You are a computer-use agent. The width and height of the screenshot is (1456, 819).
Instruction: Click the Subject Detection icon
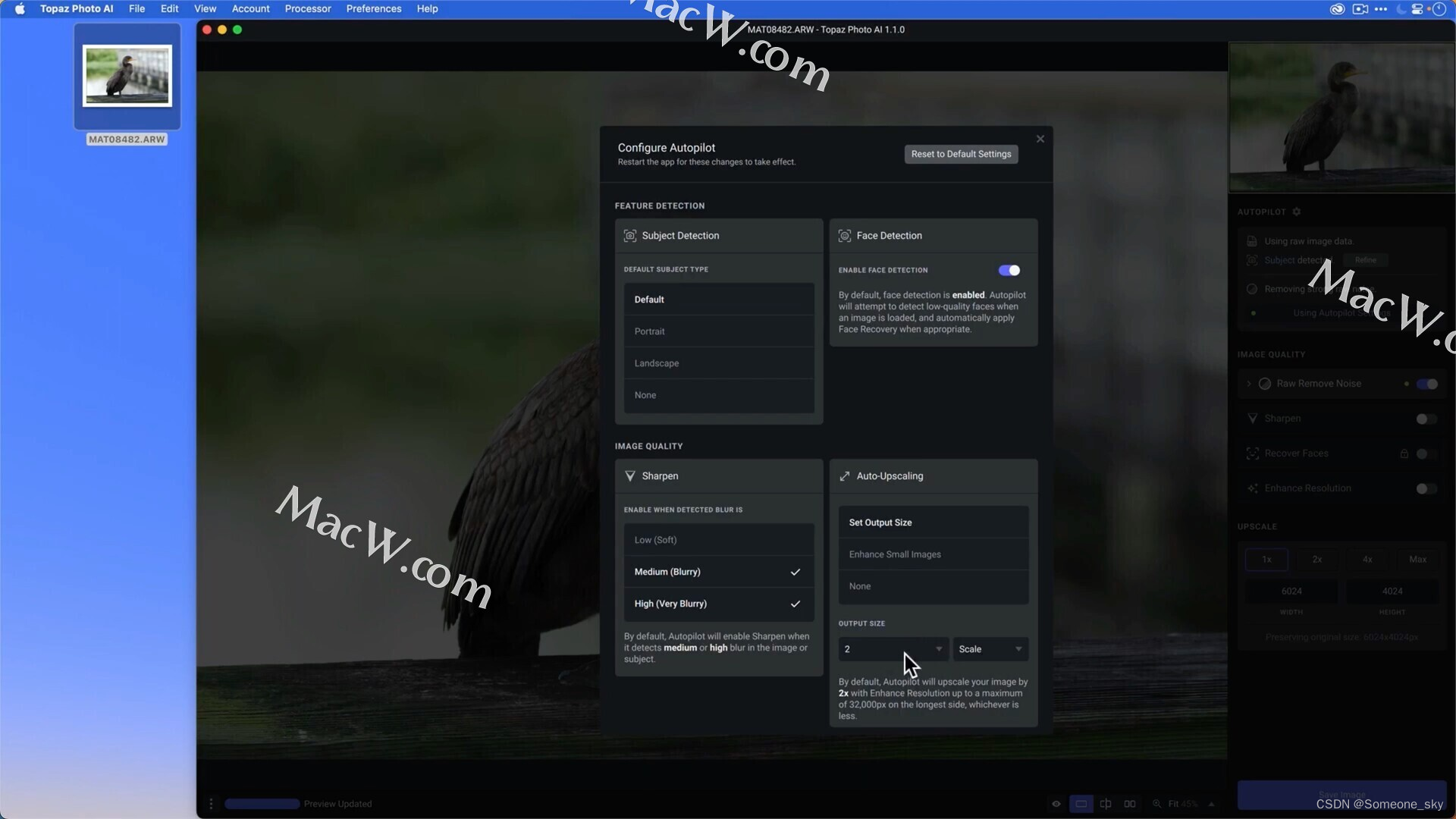click(630, 236)
